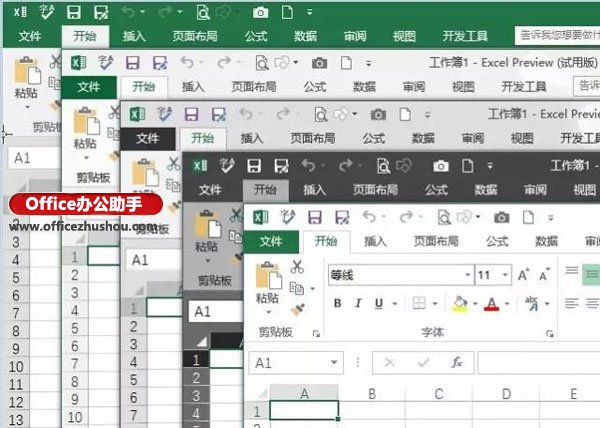Copy selection in front window clipboard group
The height and width of the screenshot is (428, 600).
click(x=297, y=288)
